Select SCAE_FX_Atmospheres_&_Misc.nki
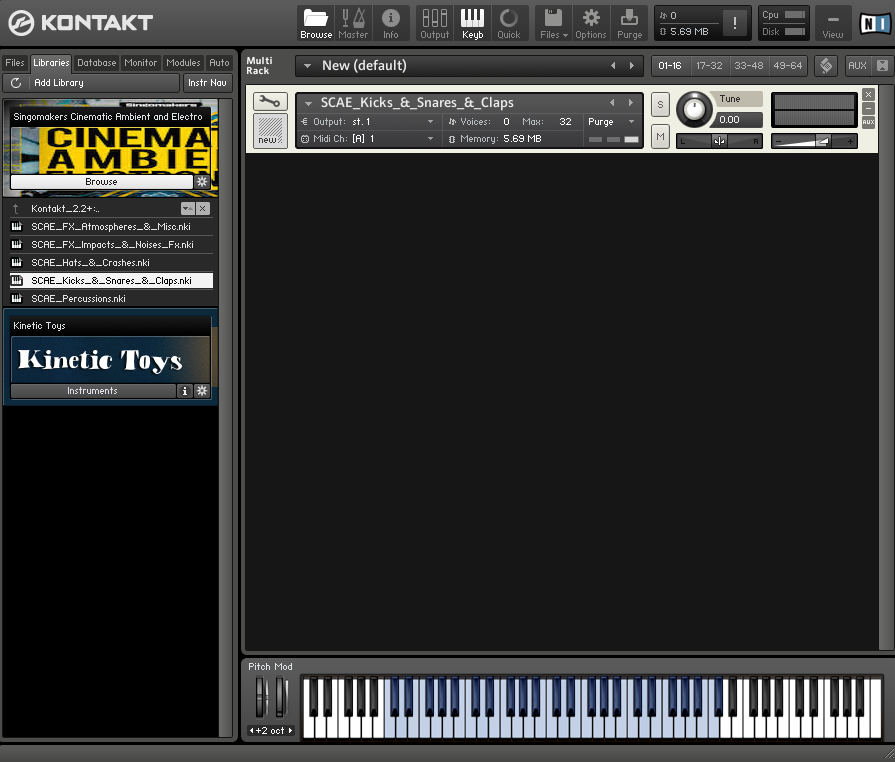Image resolution: width=895 pixels, height=762 pixels. [111, 227]
